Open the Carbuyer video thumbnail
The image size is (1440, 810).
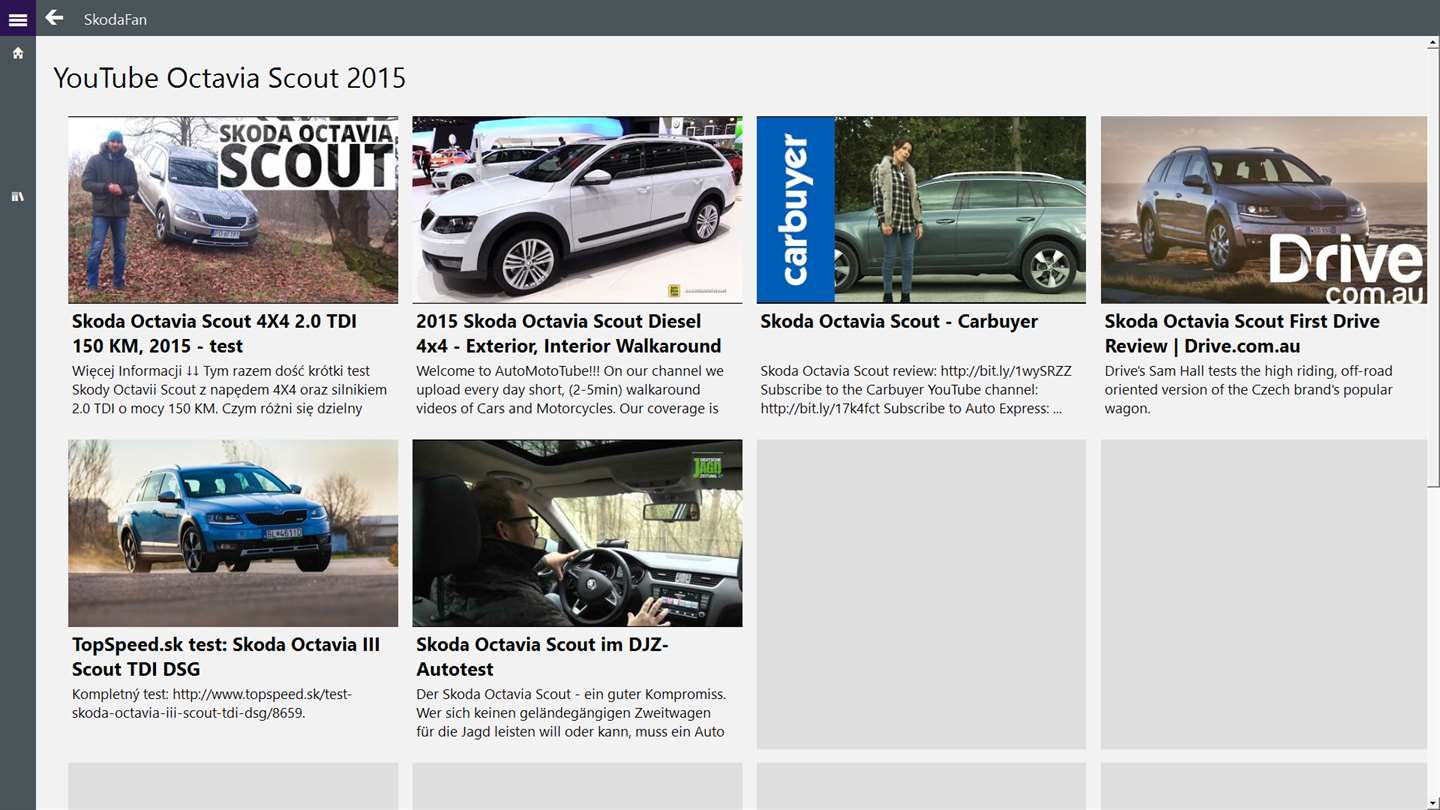click(x=921, y=210)
